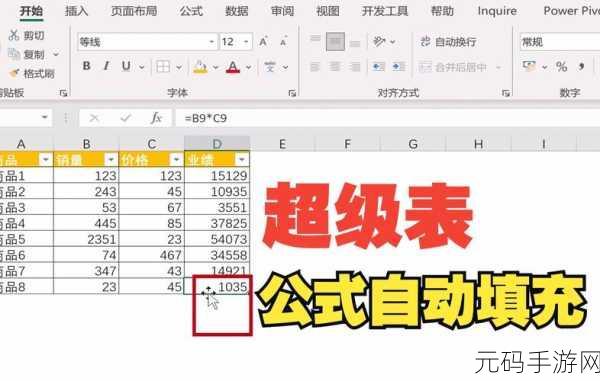Open number format box showing 常规
This screenshot has height=381, width=600.
pyautogui.click(x=559, y=42)
